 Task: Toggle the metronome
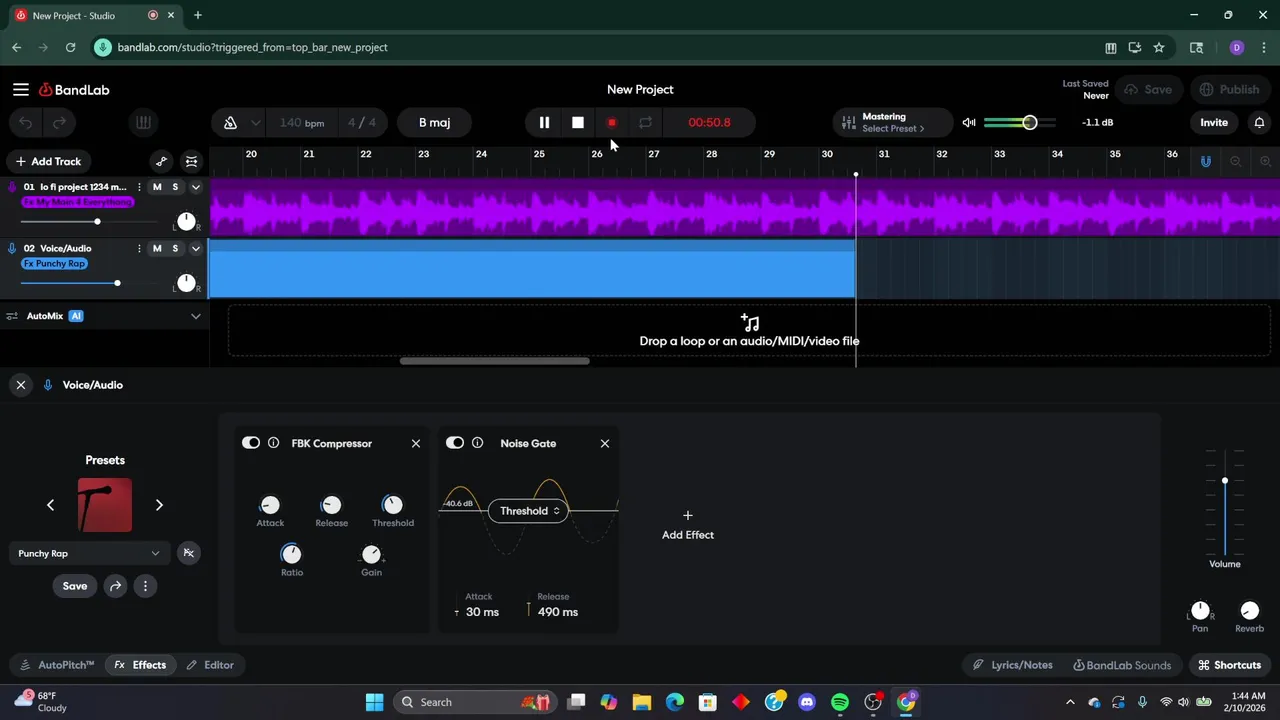230,123
